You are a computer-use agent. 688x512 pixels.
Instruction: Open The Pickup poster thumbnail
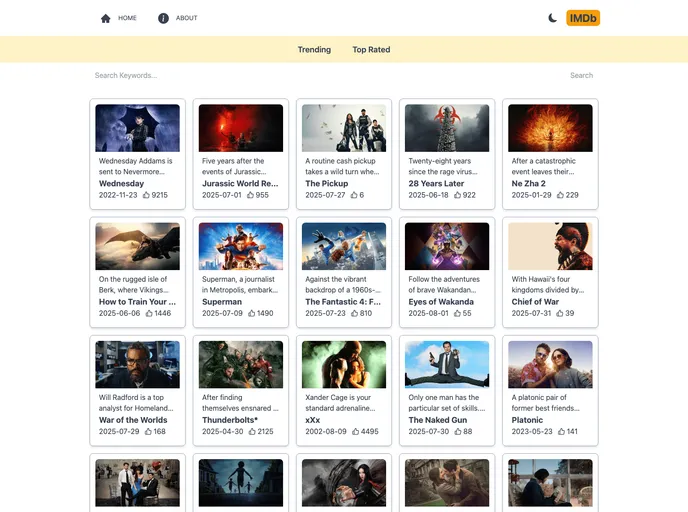[344, 128]
